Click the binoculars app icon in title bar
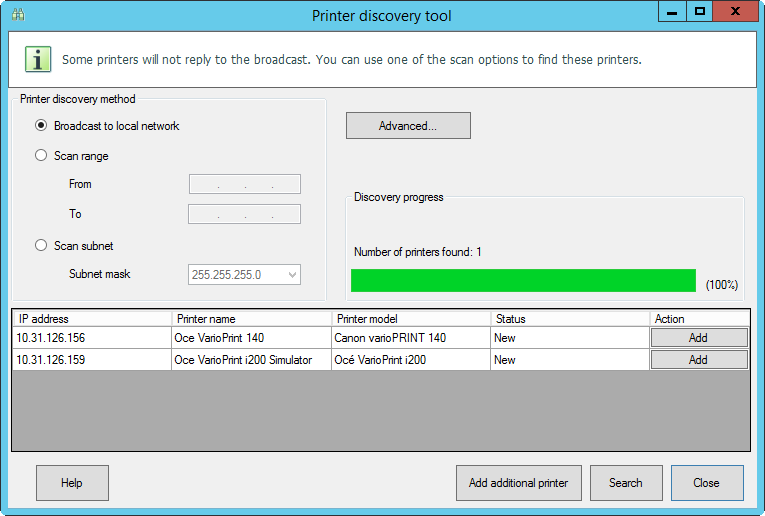765x516 pixels. tap(18, 15)
